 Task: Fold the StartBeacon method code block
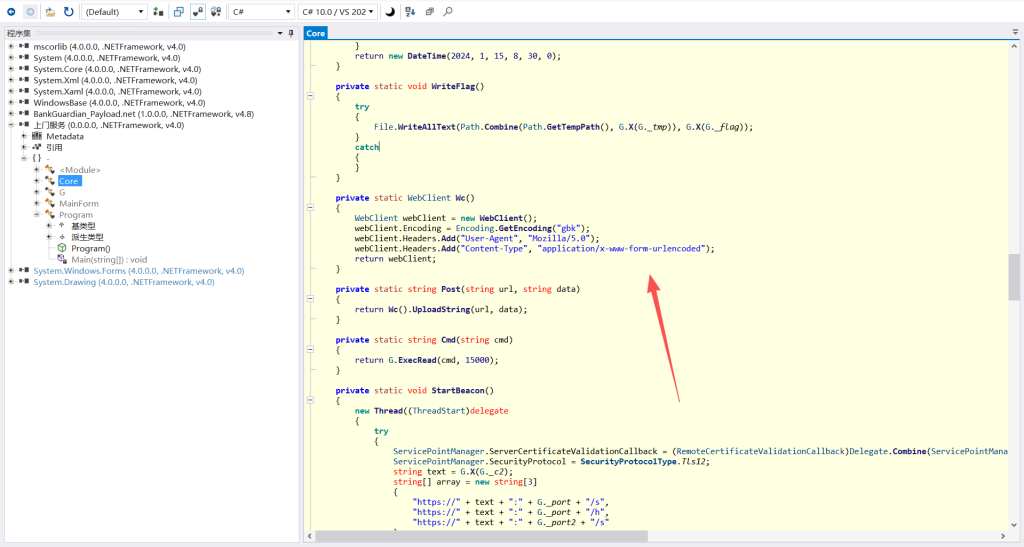pyautogui.click(x=311, y=400)
